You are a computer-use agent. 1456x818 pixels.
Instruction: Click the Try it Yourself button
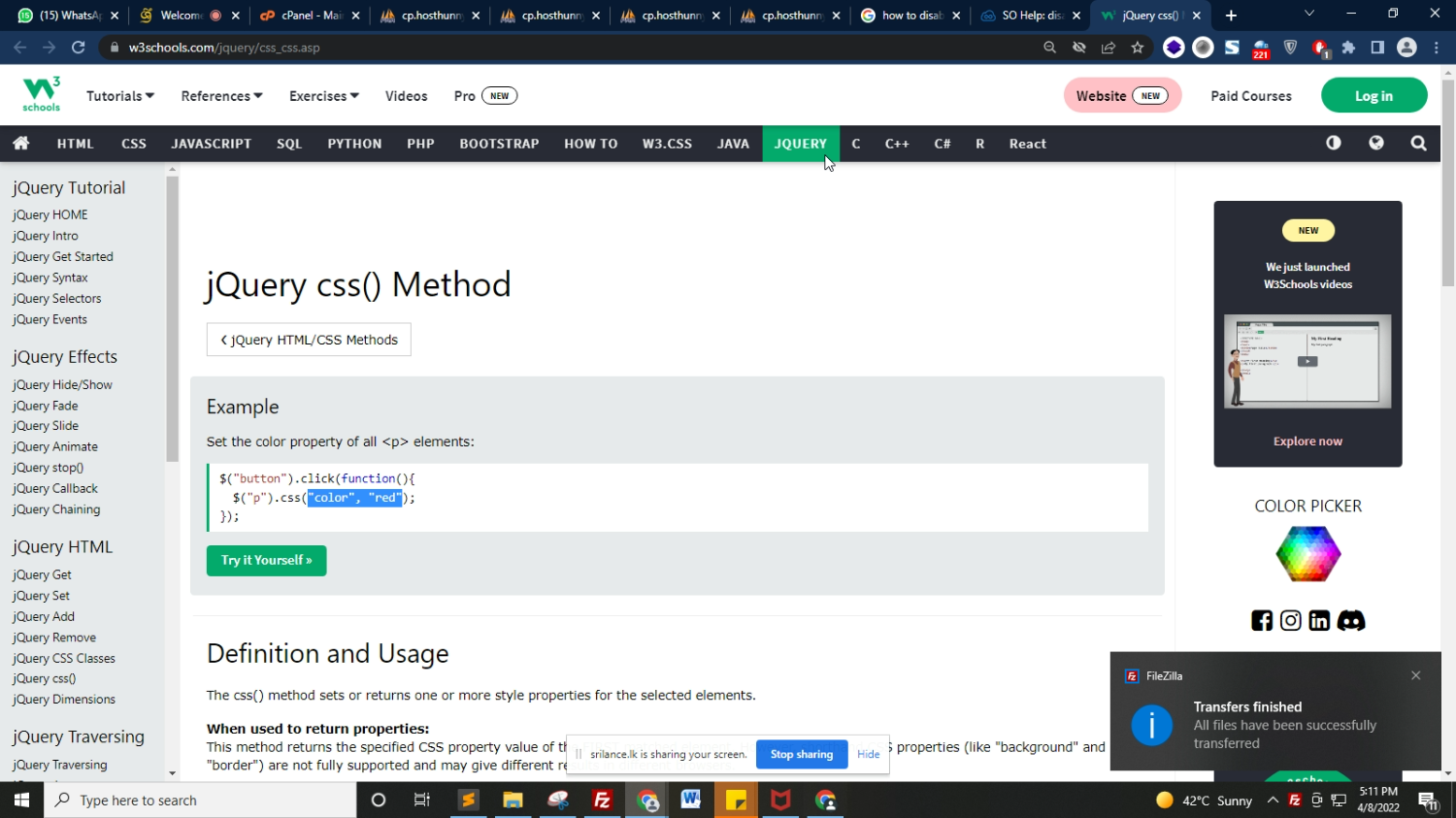coord(266,561)
